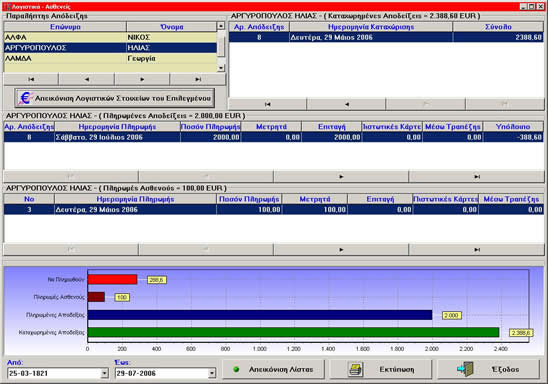Go to next record in paid receipts navigator
Screen dimensions: 548x384
coord(341,176)
